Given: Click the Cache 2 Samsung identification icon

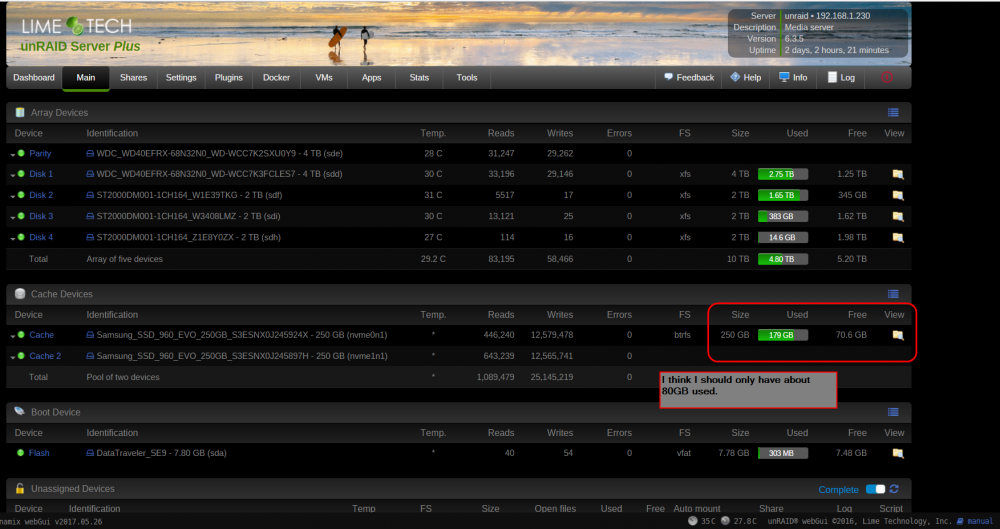Looking at the screenshot, I should pyautogui.click(x=90, y=355).
